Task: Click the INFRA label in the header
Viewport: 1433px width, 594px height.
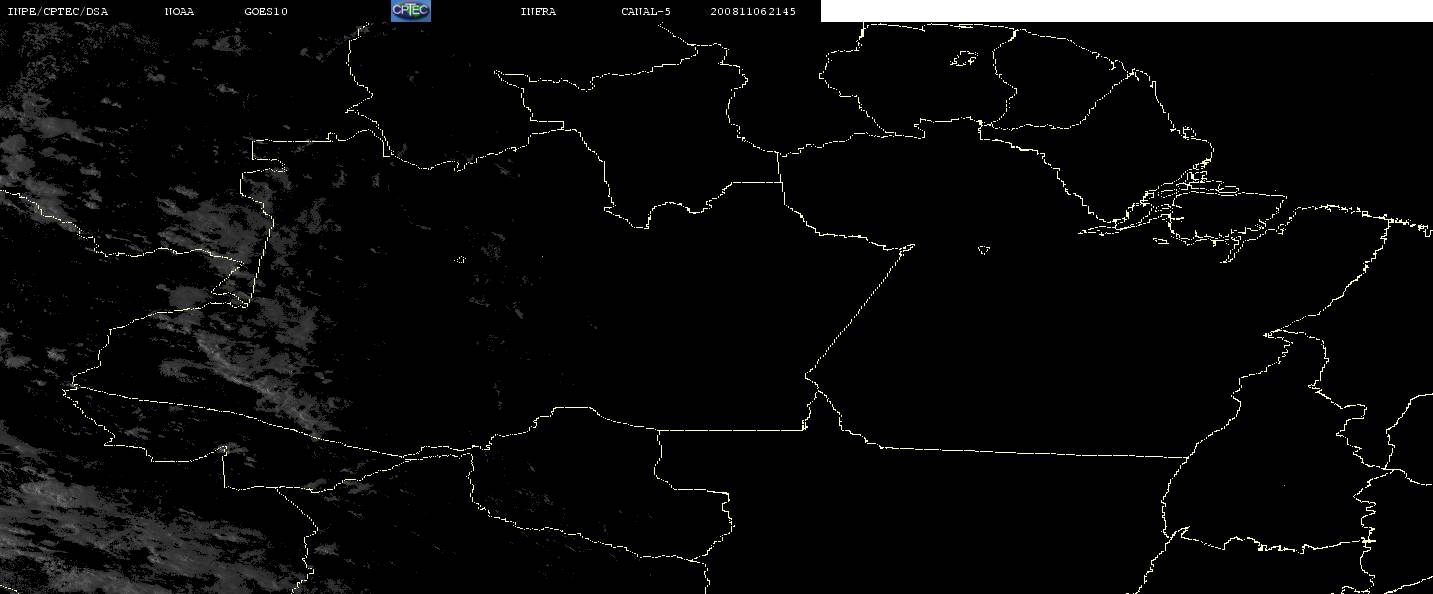Action: point(538,11)
